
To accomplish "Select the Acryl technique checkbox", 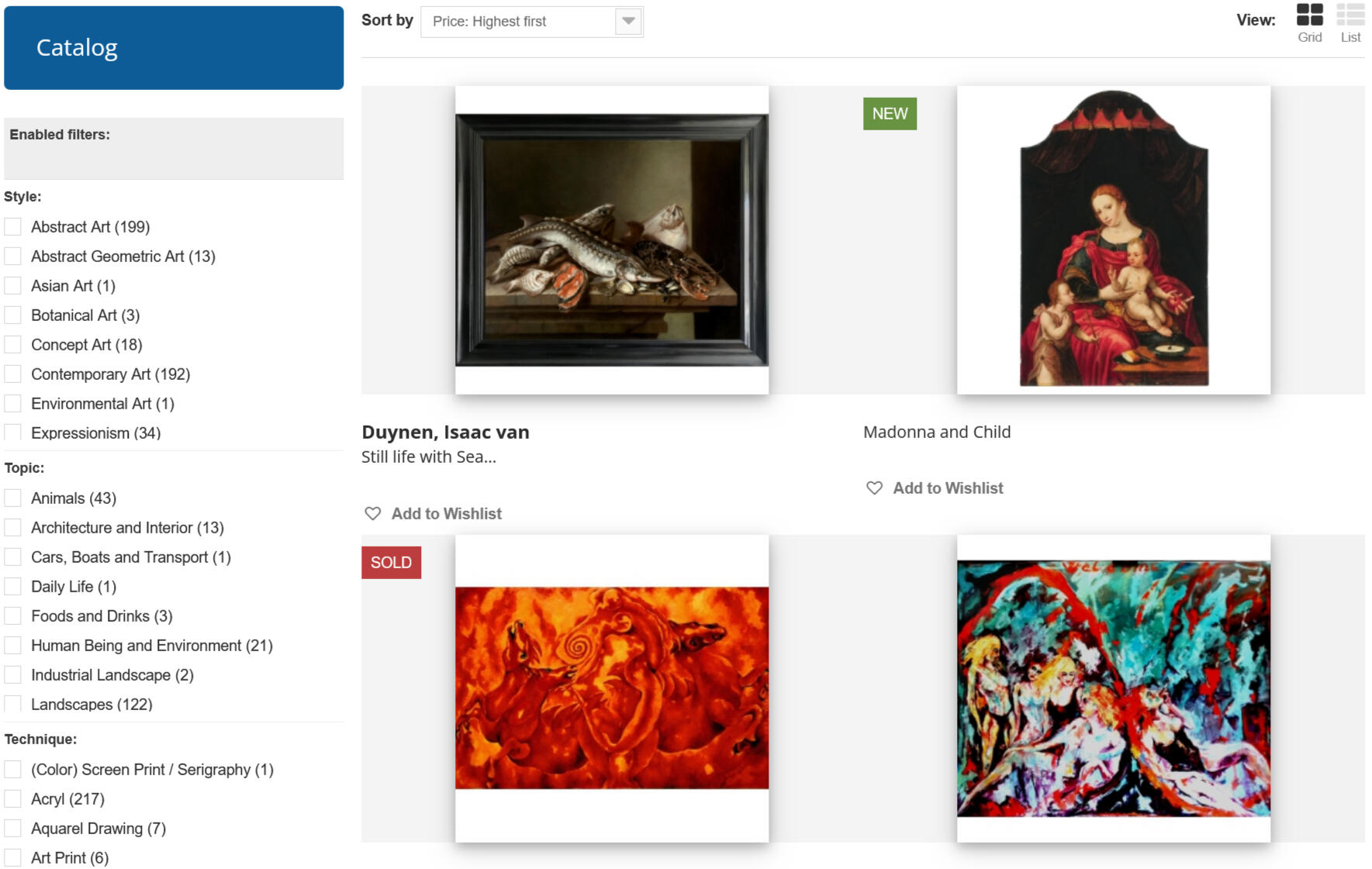I will pyautogui.click(x=12, y=798).
